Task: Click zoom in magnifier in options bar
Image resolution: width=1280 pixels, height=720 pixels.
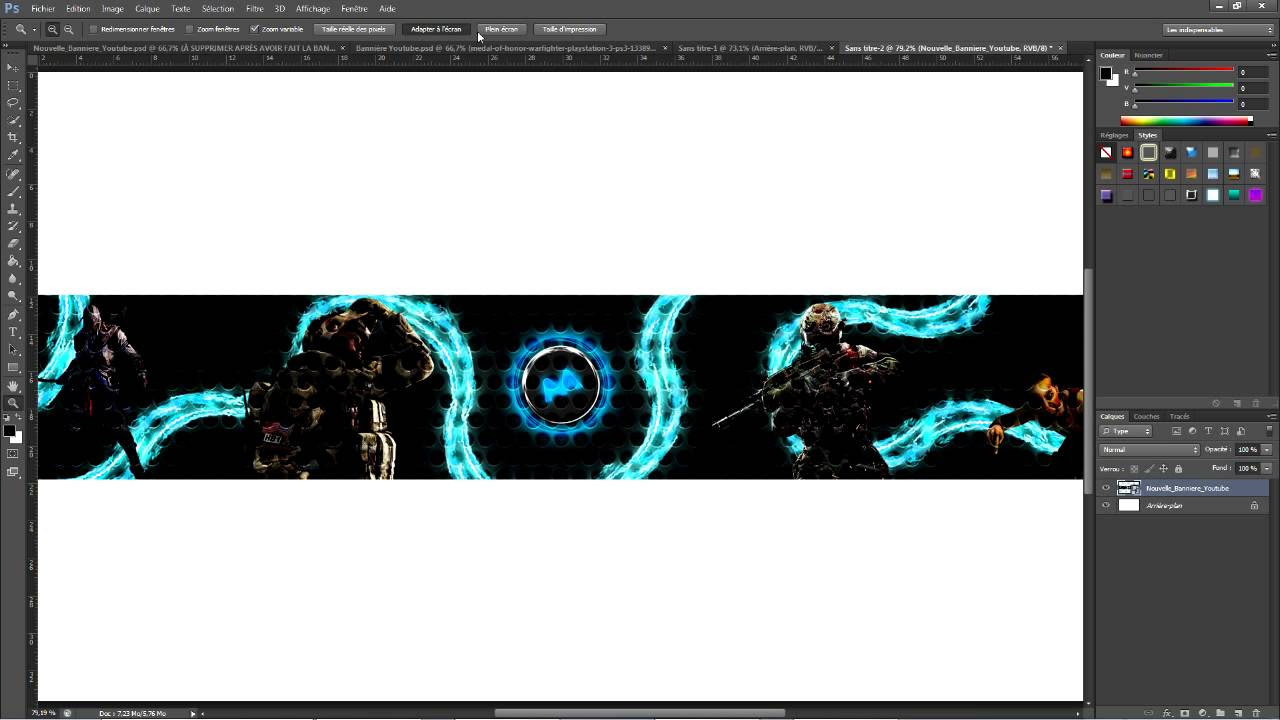Action: click(x=53, y=29)
